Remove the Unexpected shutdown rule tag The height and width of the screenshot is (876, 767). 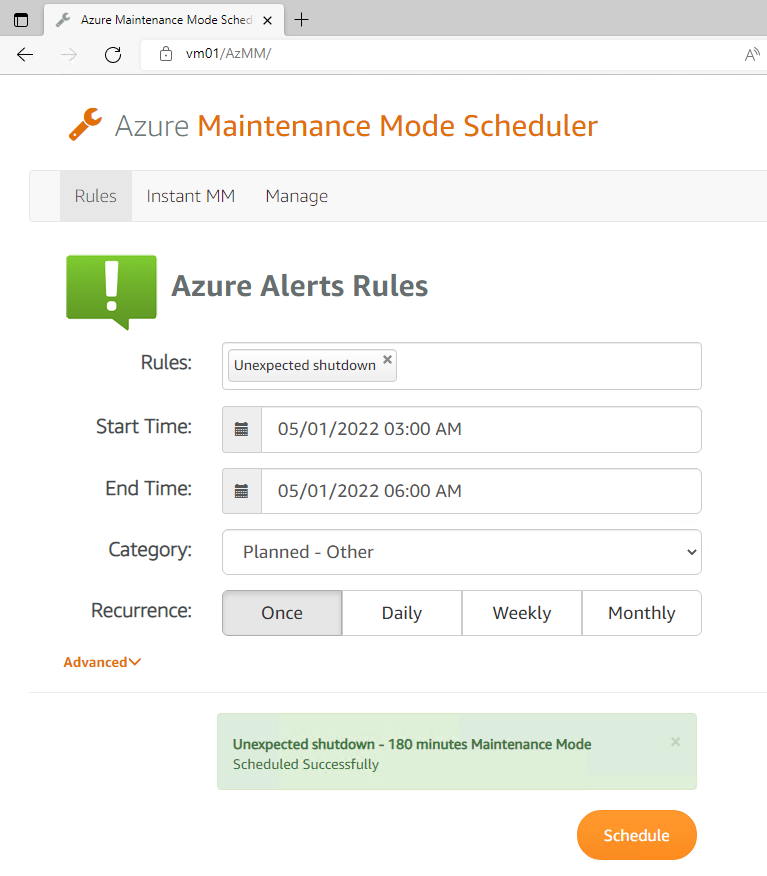pyautogui.click(x=387, y=360)
